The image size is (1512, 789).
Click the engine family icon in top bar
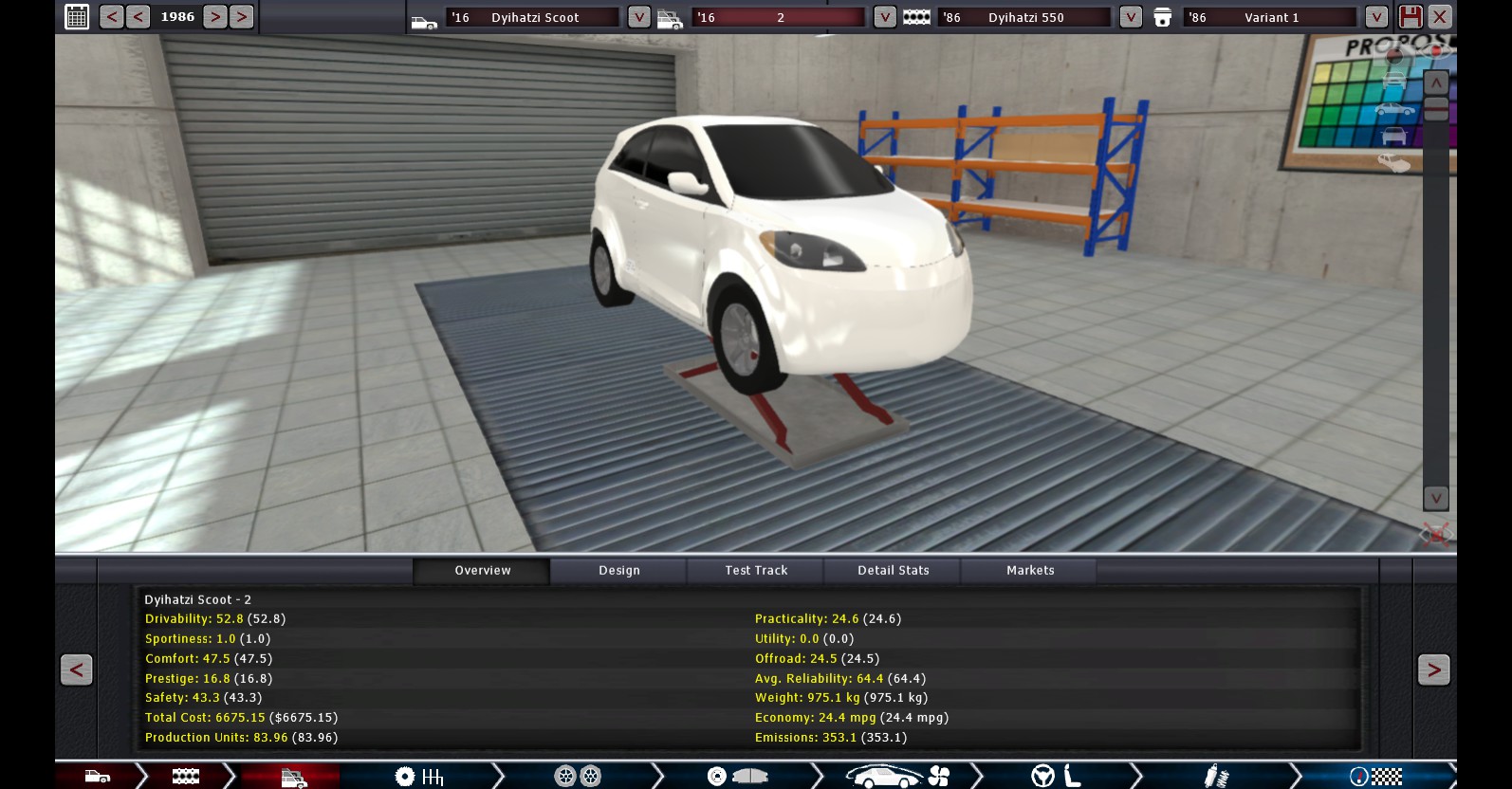[x=916, y=17]
